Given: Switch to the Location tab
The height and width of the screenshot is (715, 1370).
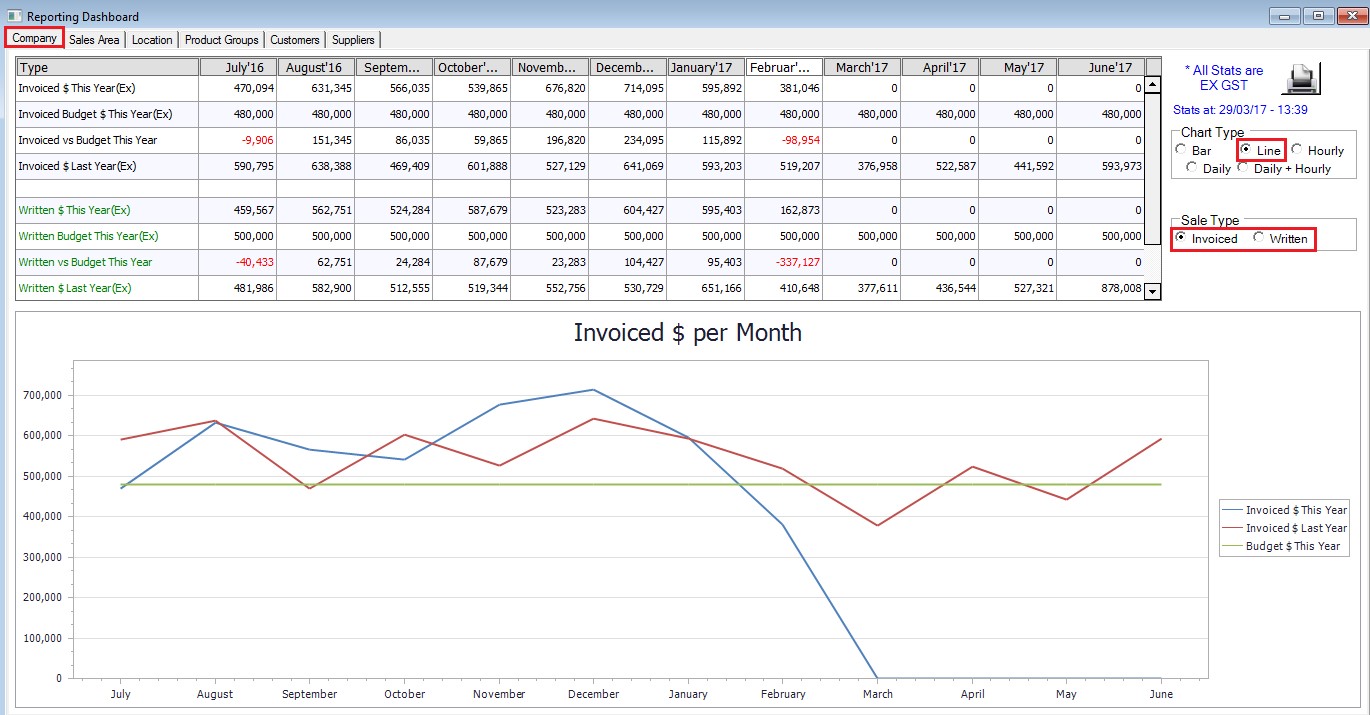Looking at the screenshot, I should point(152,40).
